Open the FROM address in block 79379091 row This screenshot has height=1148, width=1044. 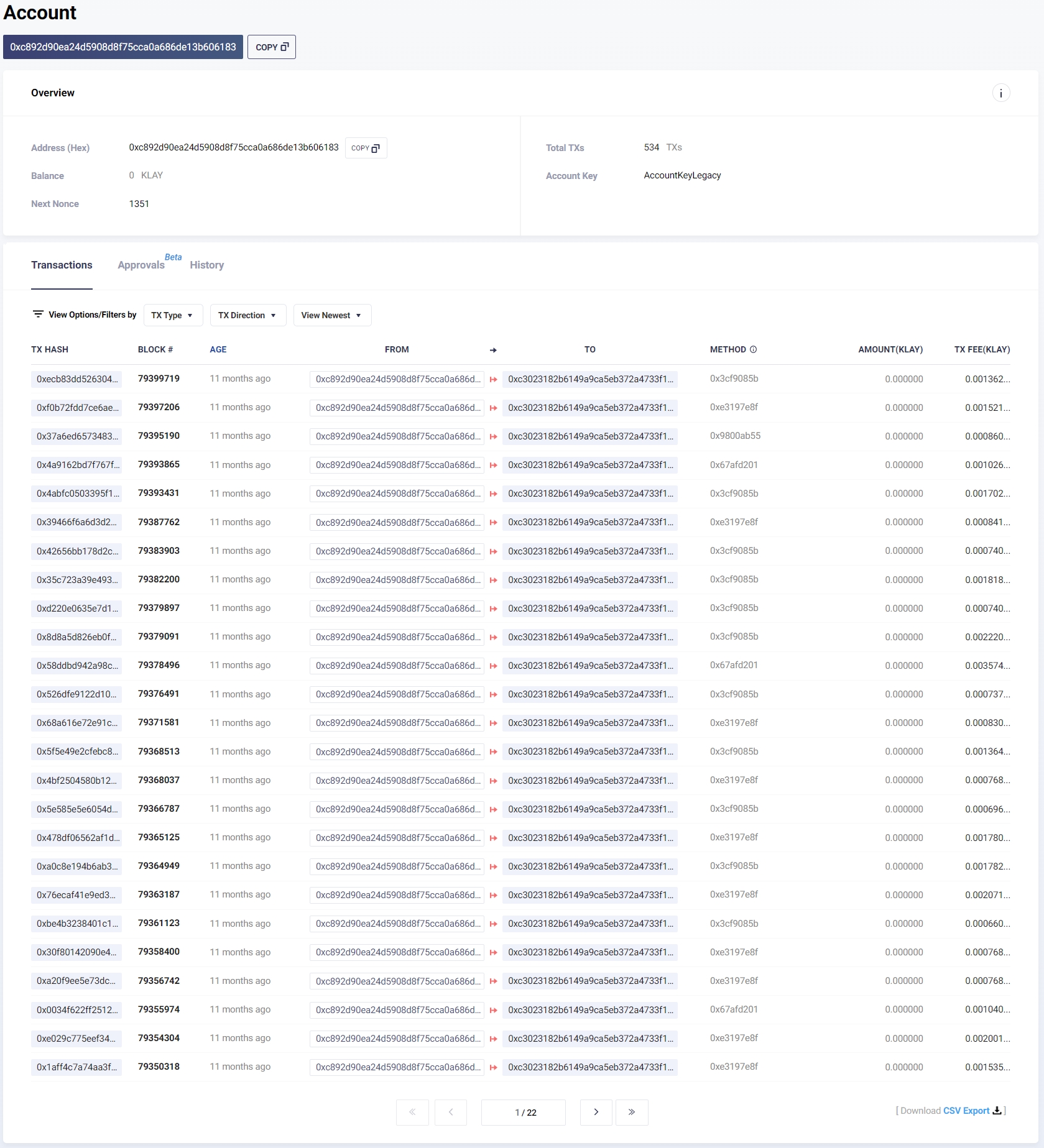coord(397,637)
